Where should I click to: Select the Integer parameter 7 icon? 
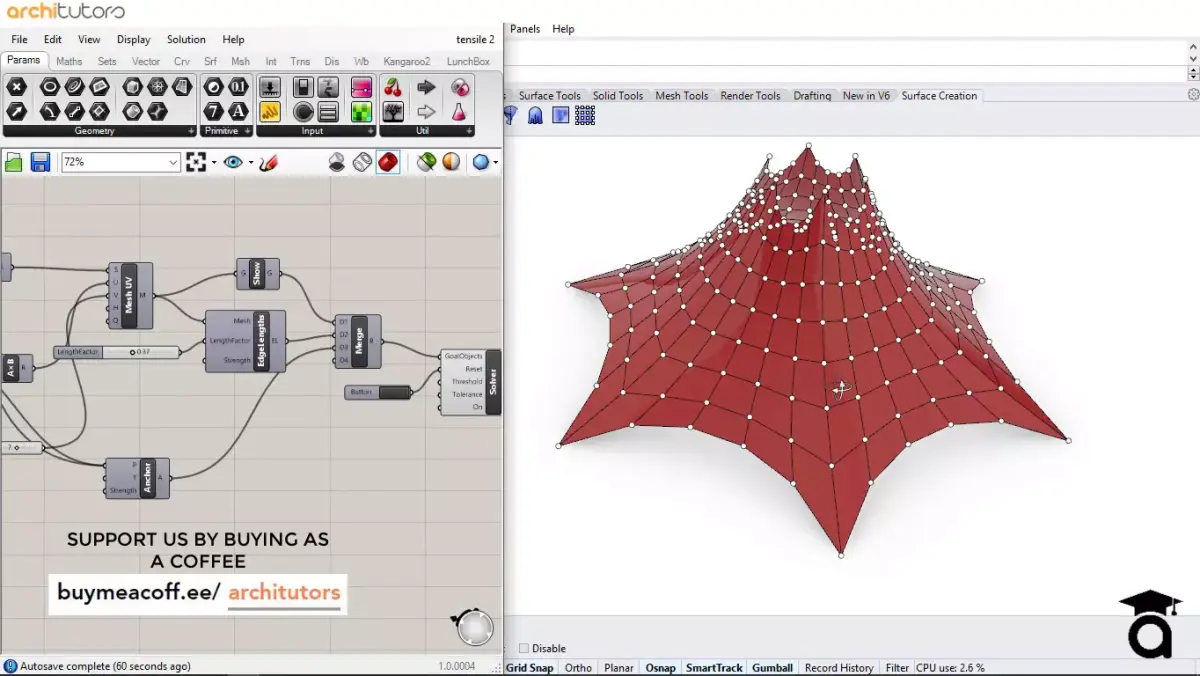[x=213, y=111]
